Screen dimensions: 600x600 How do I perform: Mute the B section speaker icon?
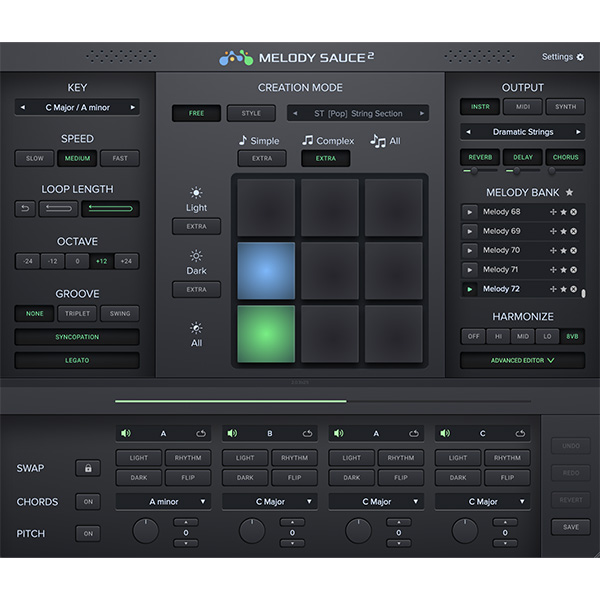232,433
